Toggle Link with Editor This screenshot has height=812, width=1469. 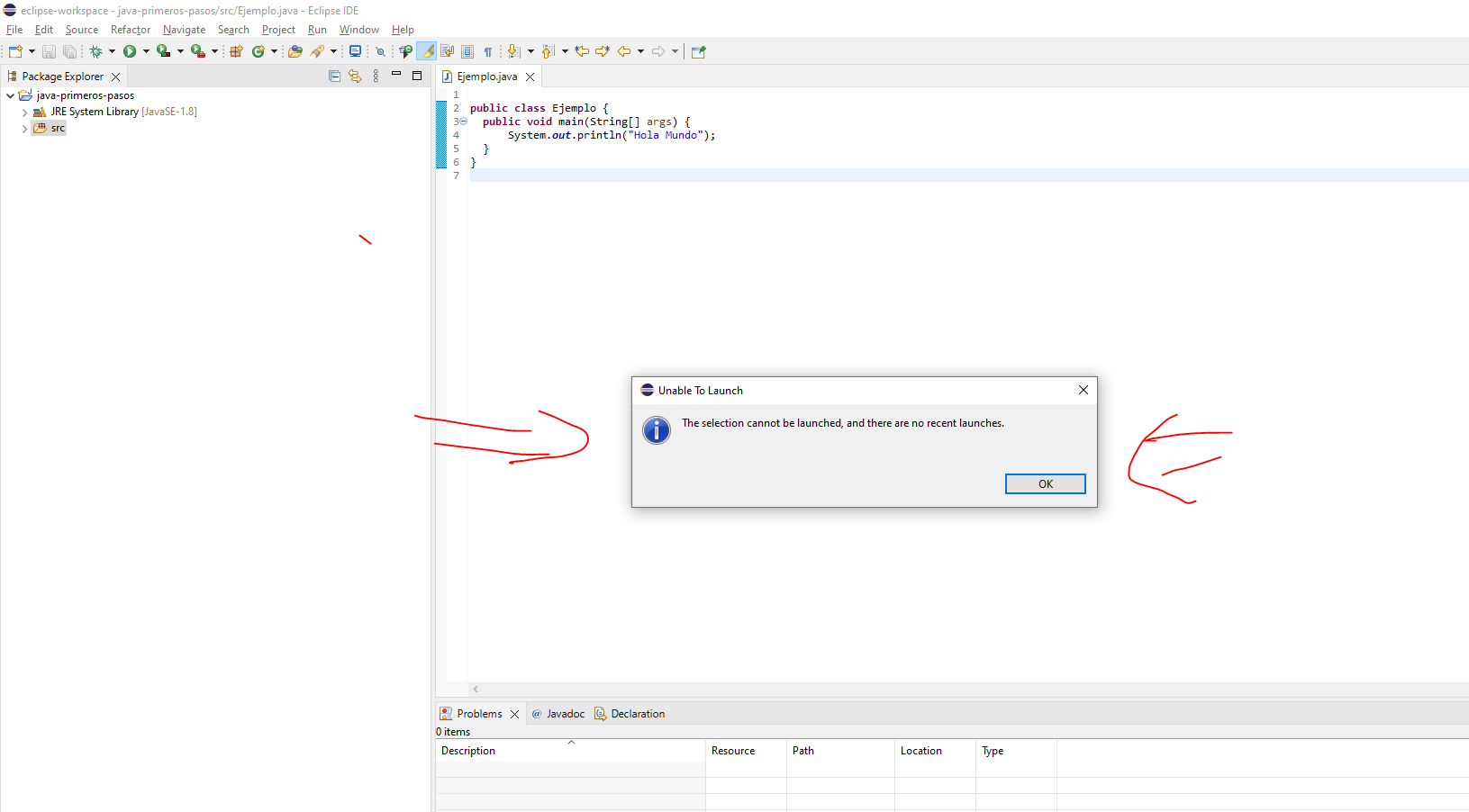tap(355, 77)
